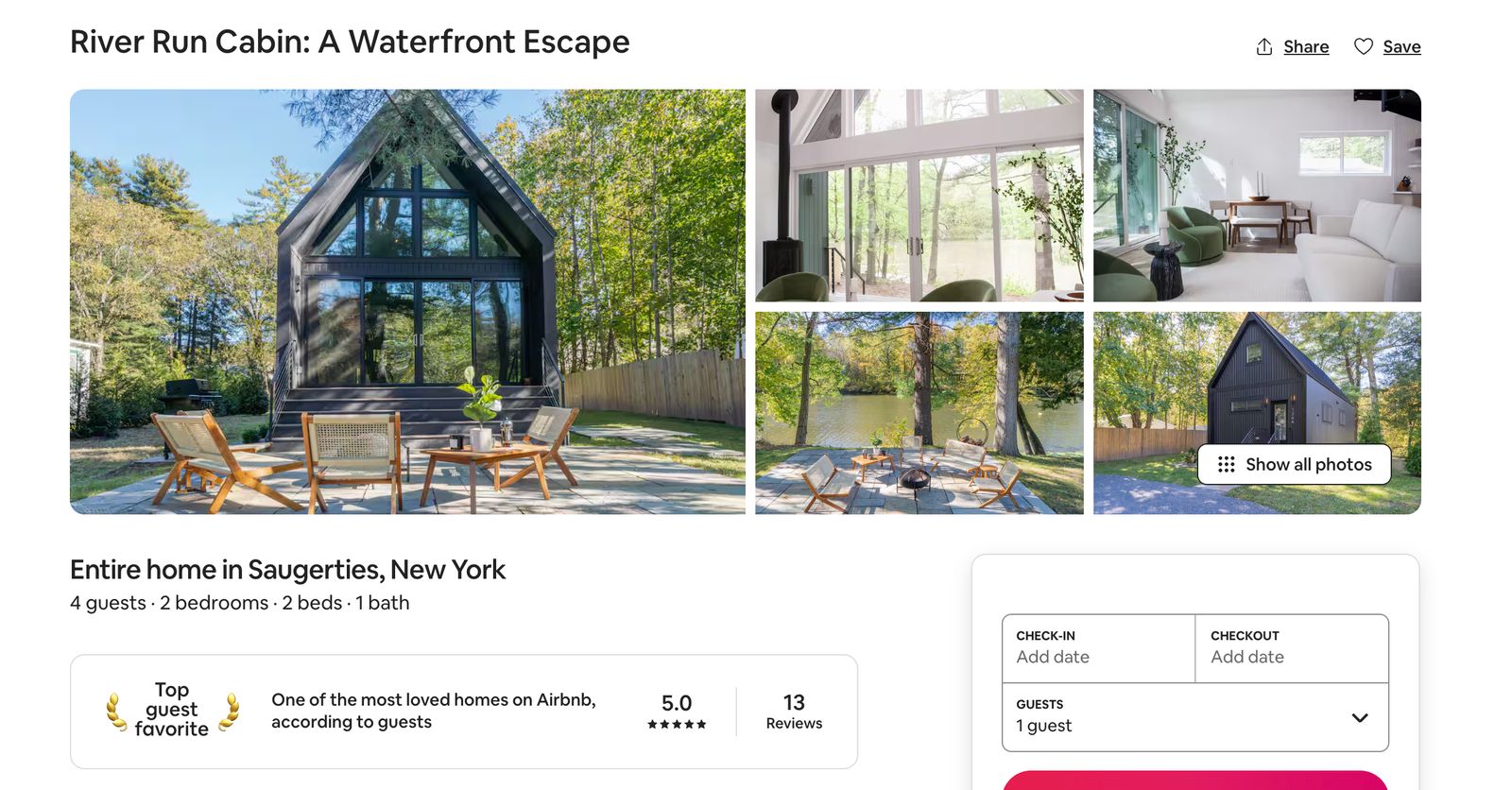Click the 13 Reviews count
This screenshot has width=1512, height=790.
[x=794, y=711]
